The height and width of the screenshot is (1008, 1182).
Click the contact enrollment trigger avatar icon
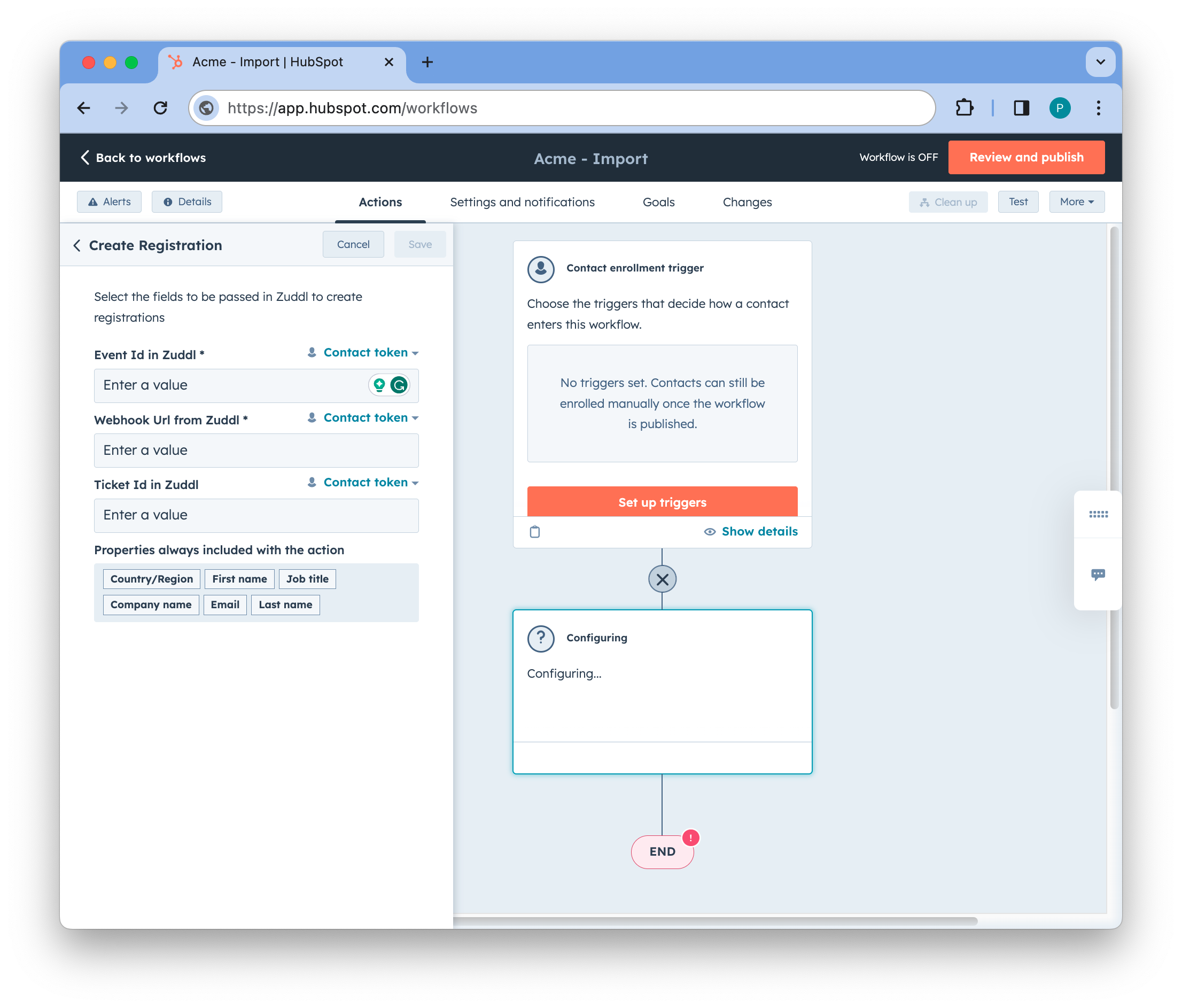[541, 269]
